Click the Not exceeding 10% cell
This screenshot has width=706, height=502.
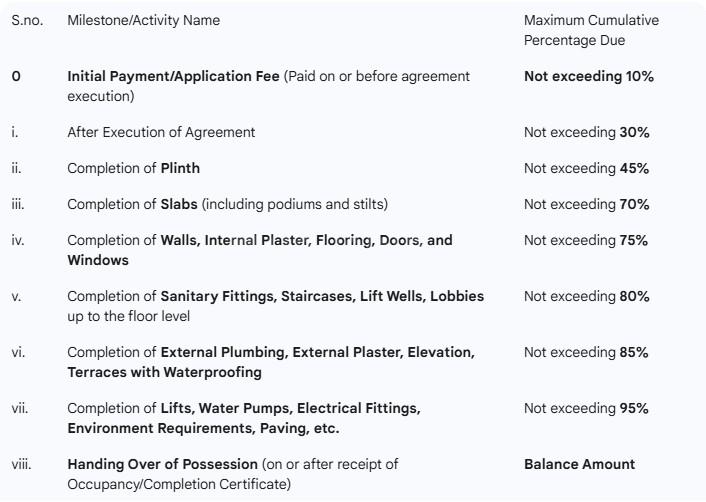pyautogui.click(x=588, y=76)
